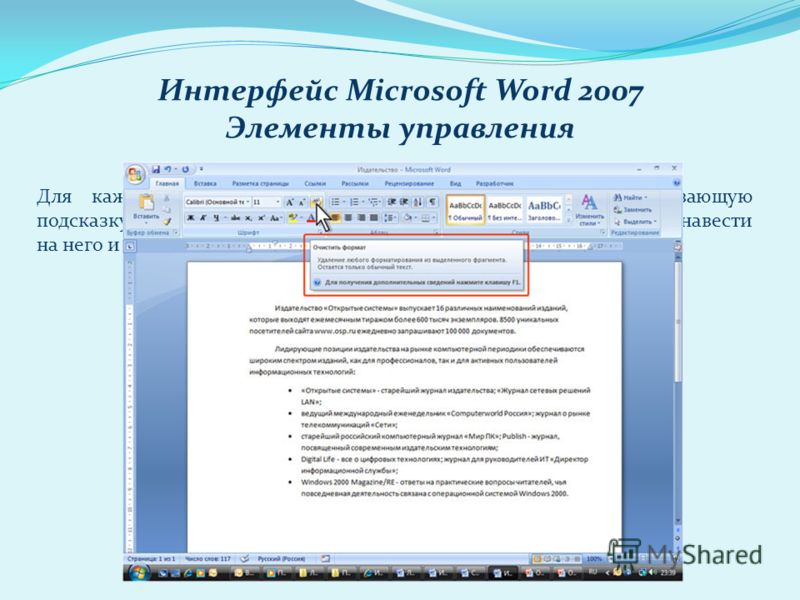Screen dimensions: 800x600
Task: Open the Вид ribbon tab
Action: tap(455, 184)
